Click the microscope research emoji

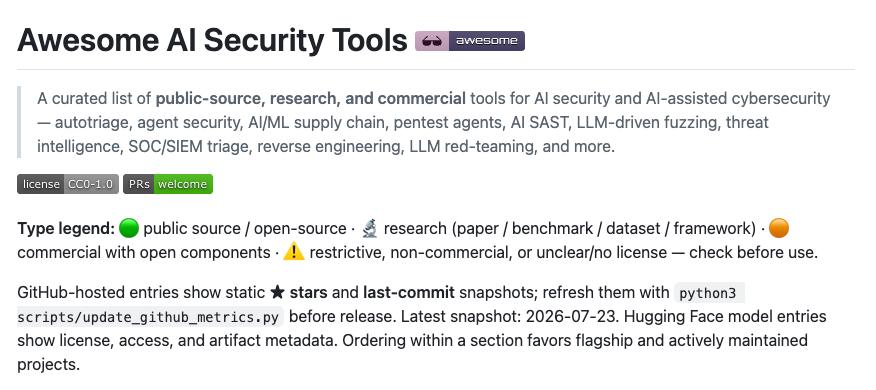(x=369, y=228)
